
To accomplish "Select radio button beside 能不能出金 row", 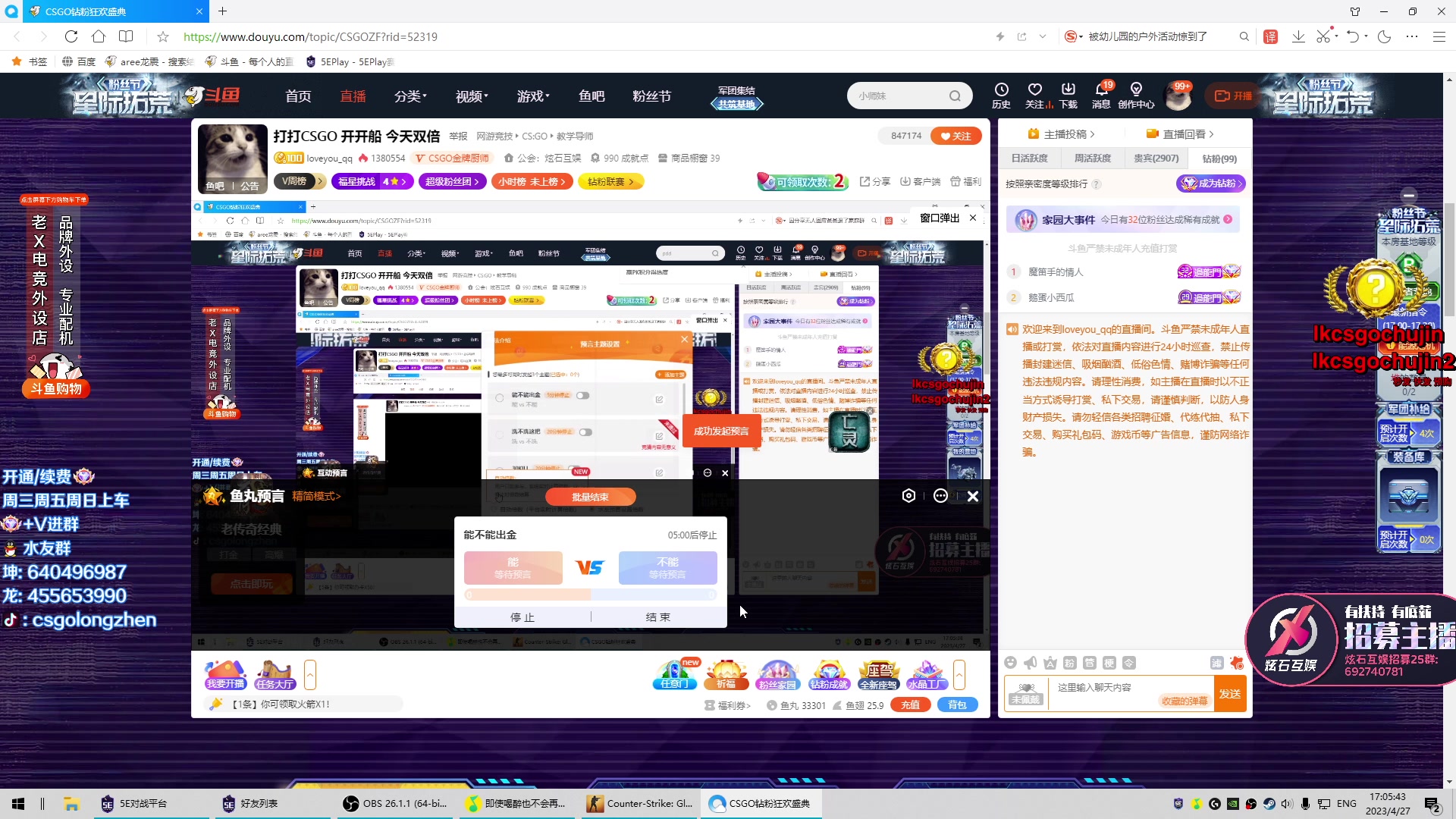I will (x=499, y=398).
